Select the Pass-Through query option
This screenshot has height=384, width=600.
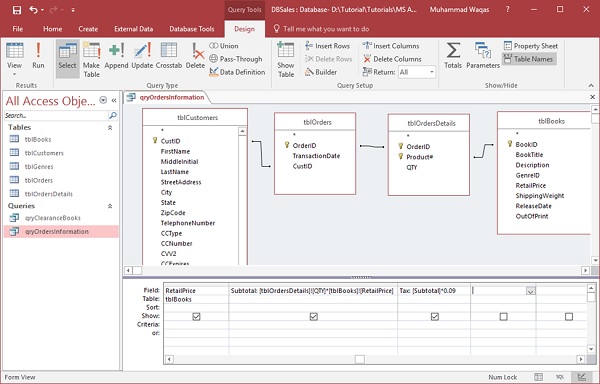(236, 59)
